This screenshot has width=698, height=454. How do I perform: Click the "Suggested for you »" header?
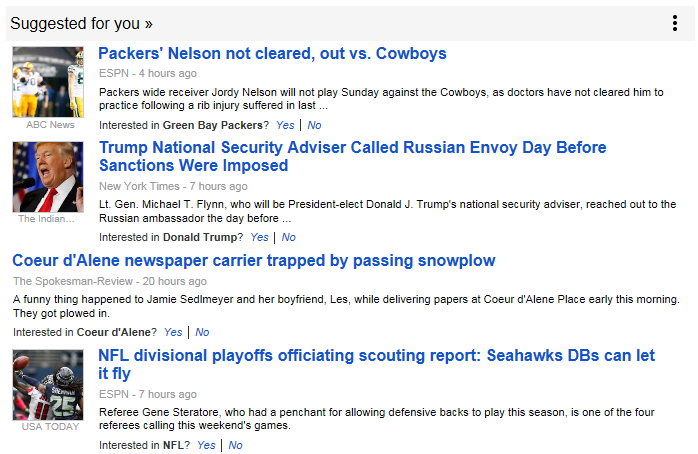point(81,23)
